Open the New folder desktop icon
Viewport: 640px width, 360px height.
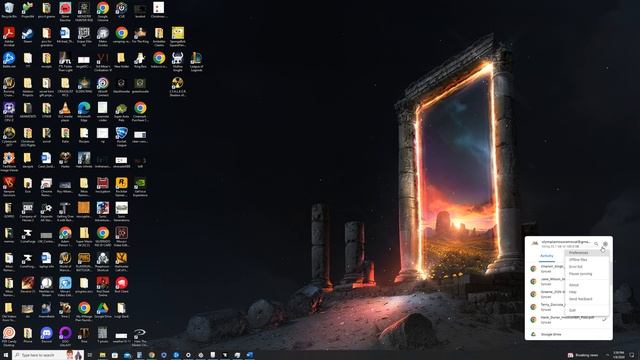(x=122, y=60)
